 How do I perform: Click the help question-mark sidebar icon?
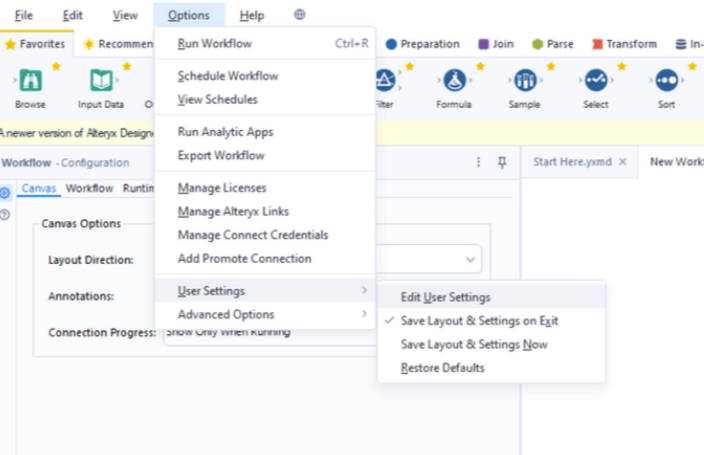5,215
